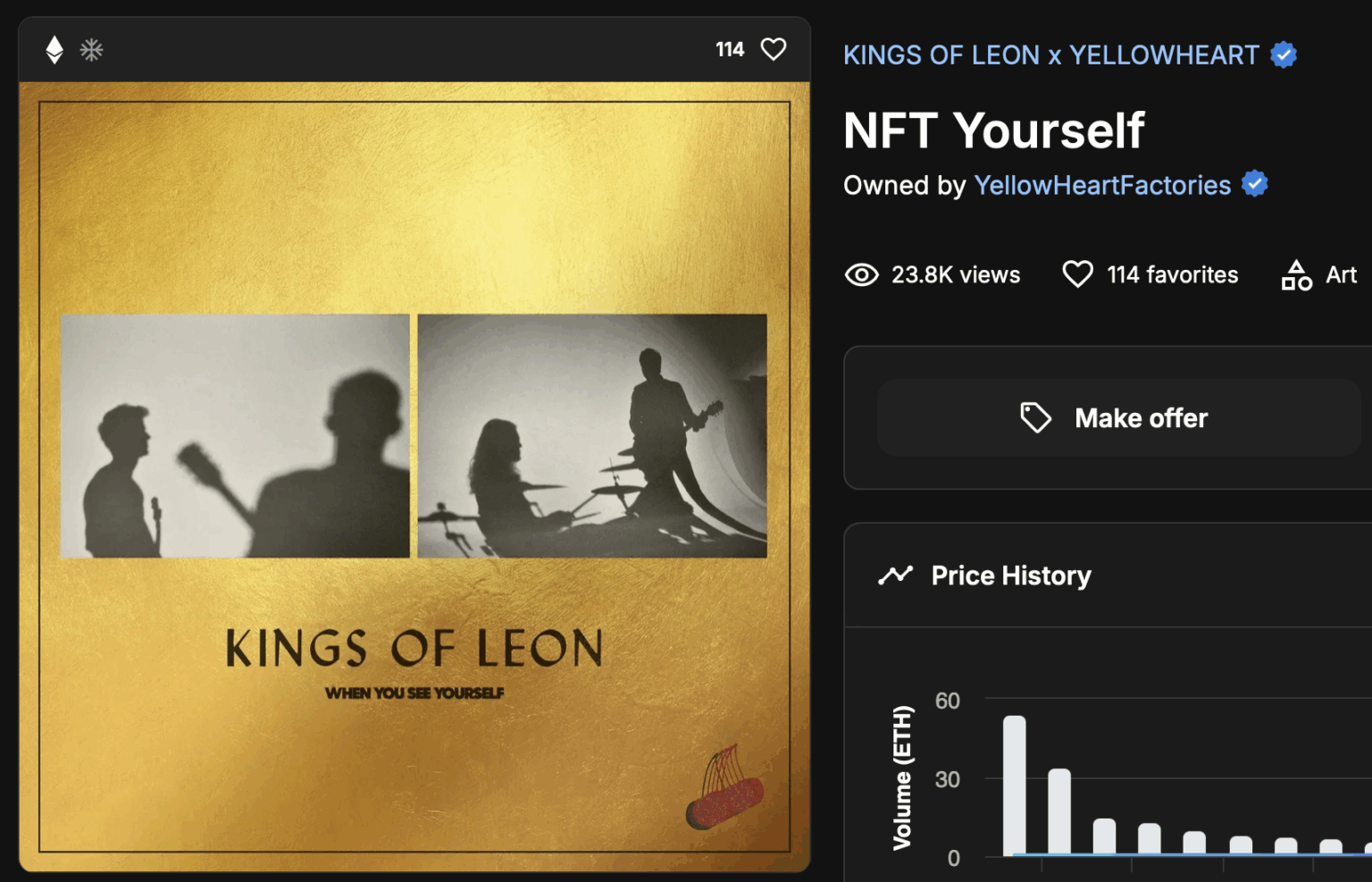Click the eye icon beside views count
Image resolution: width=1372 pixels, height=882 pixels.
pos(861,275)
